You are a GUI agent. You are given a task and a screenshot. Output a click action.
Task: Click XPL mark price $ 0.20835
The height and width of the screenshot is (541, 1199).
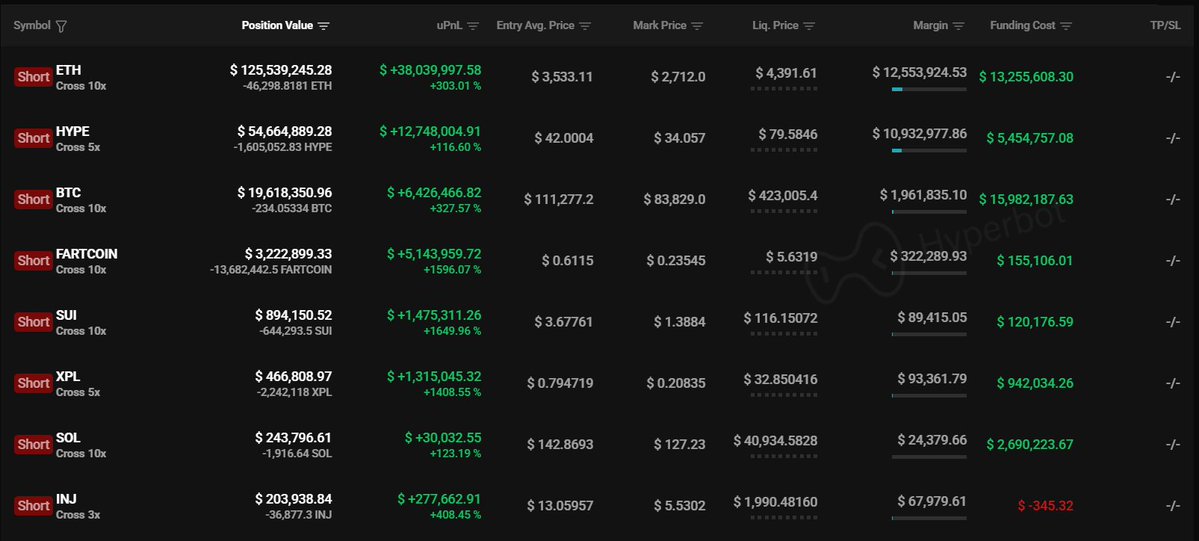point(676,383)
